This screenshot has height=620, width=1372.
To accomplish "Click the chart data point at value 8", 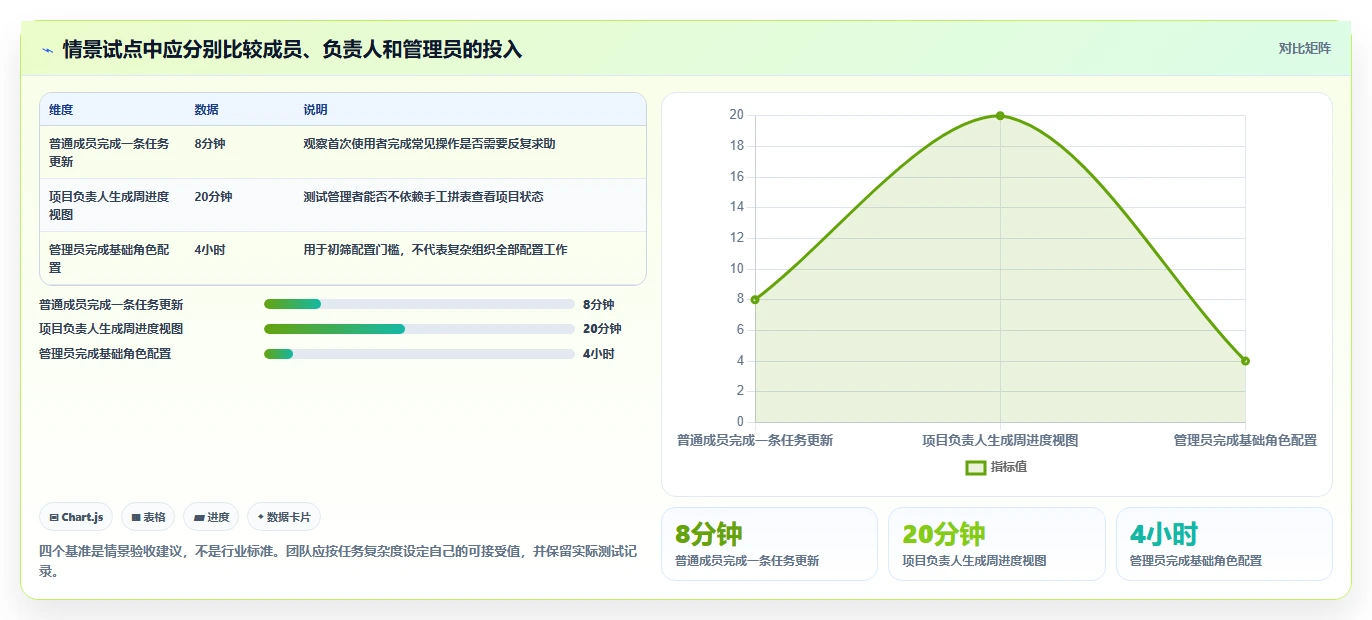I will (755, 299).
